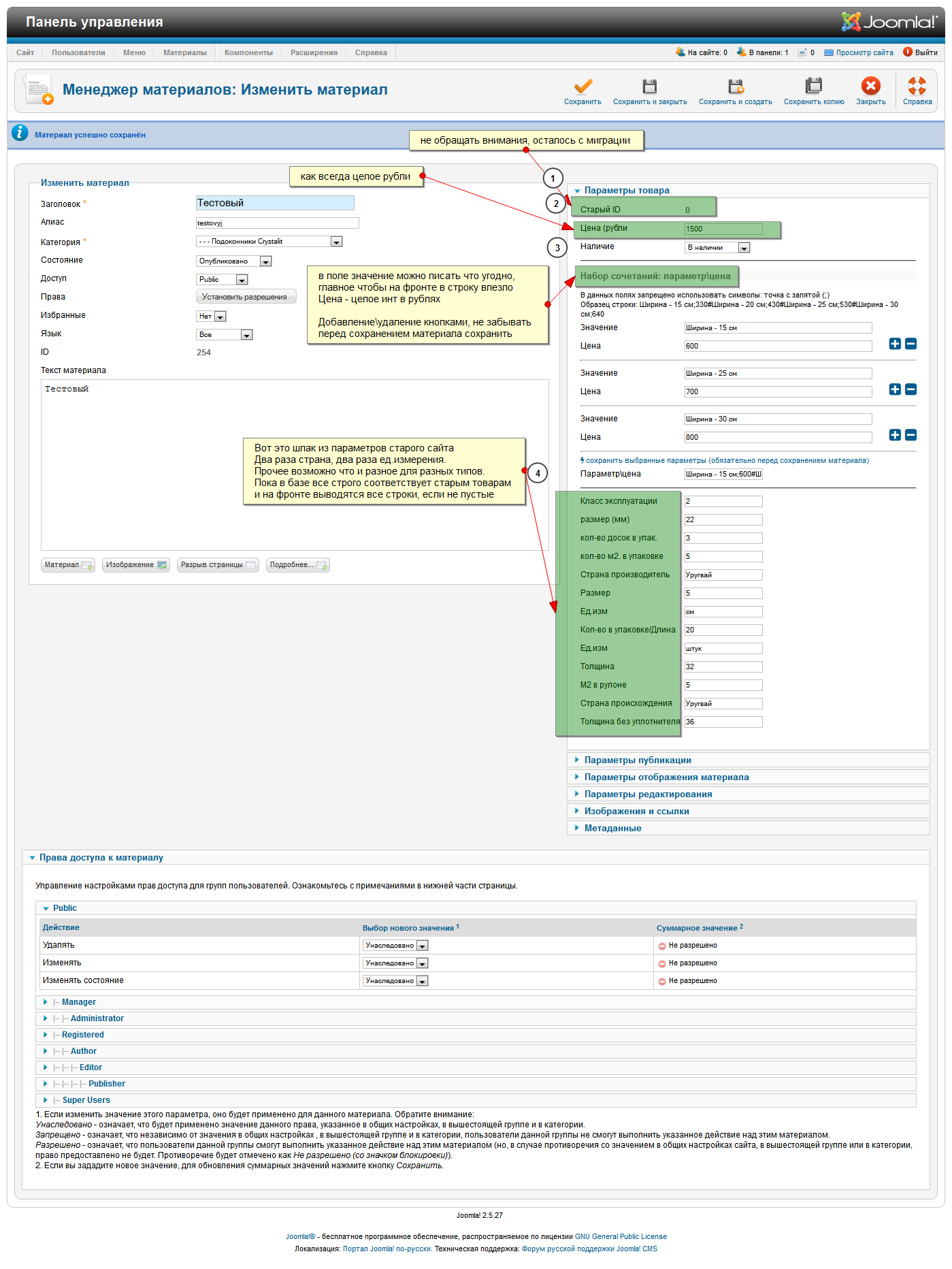Click the Цена (рубли) field

(723, 229)
